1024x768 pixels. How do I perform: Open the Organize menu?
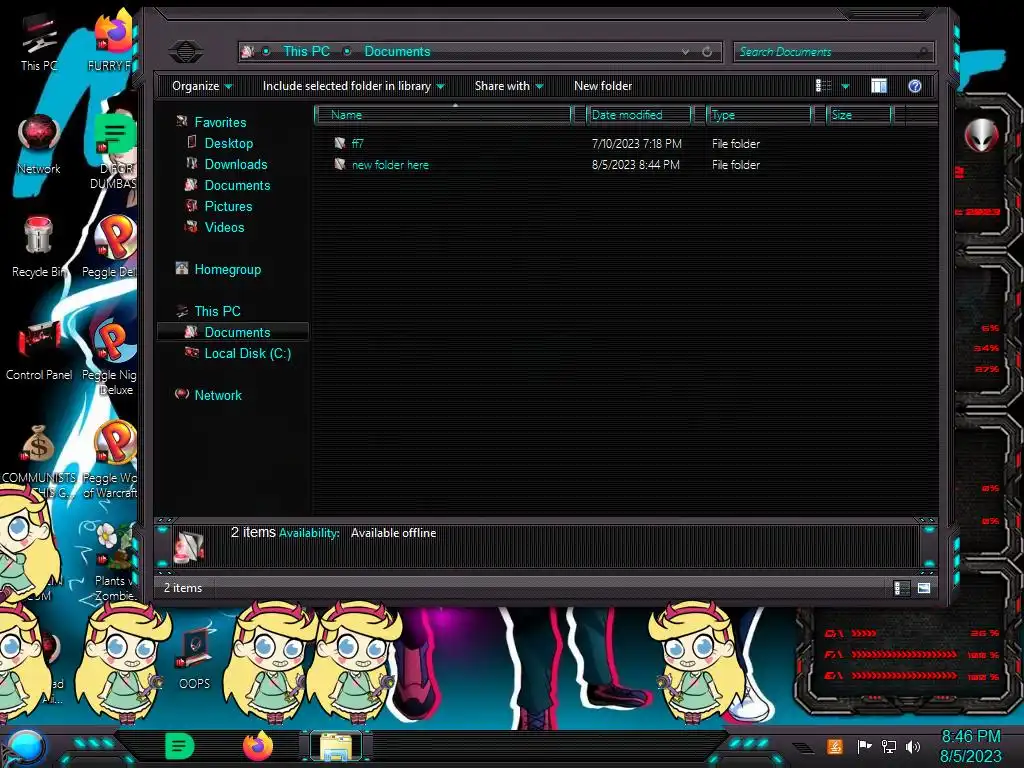click(x=202, y=86)
